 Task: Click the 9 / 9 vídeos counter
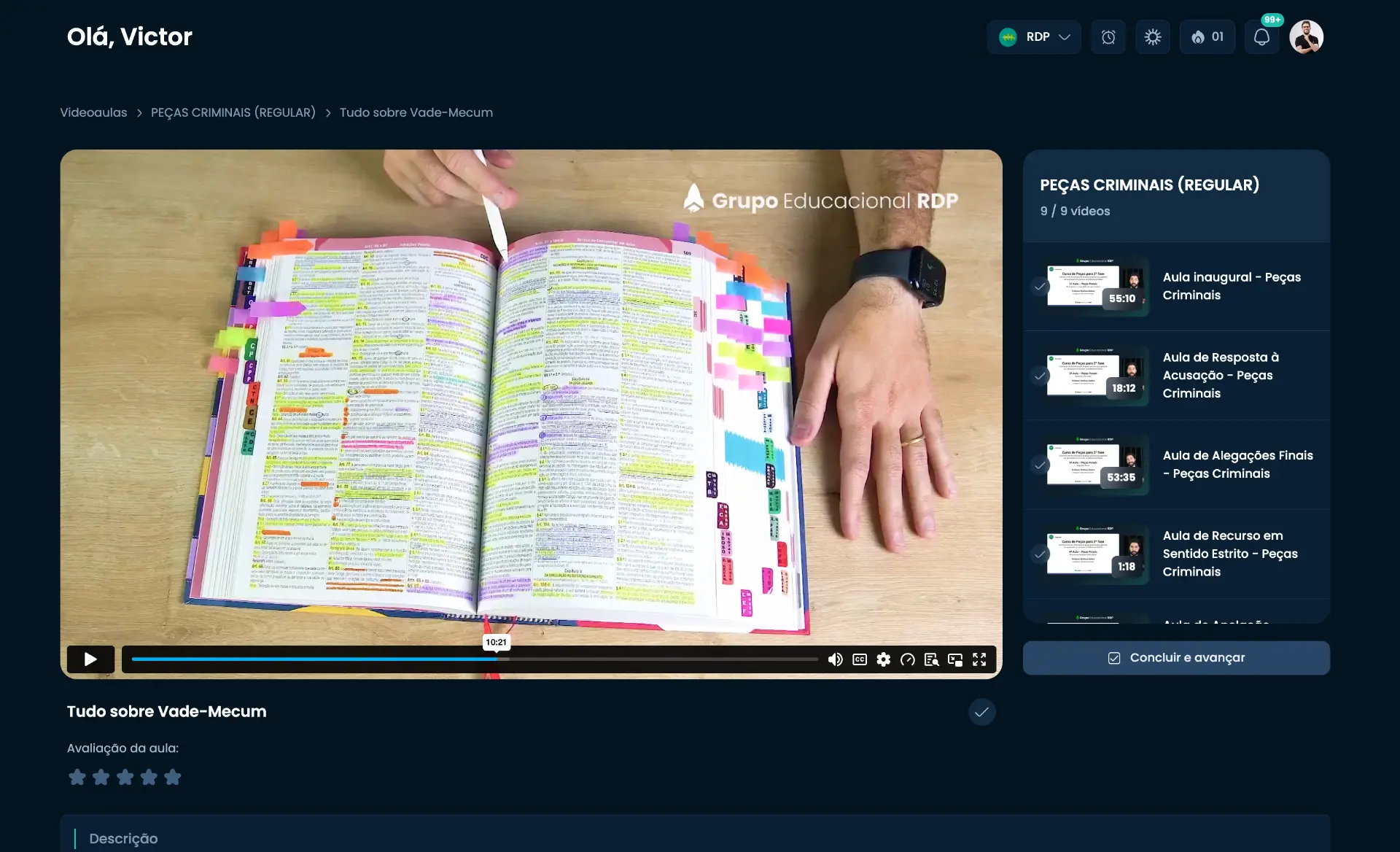1075,212
